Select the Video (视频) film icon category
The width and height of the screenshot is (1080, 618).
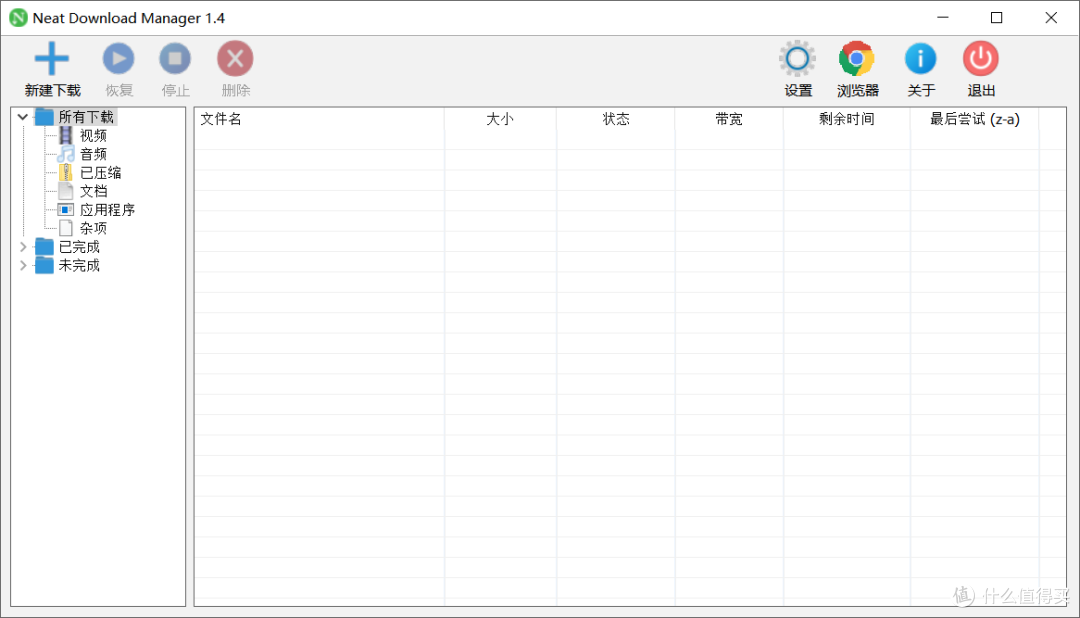tap(65, 135)
